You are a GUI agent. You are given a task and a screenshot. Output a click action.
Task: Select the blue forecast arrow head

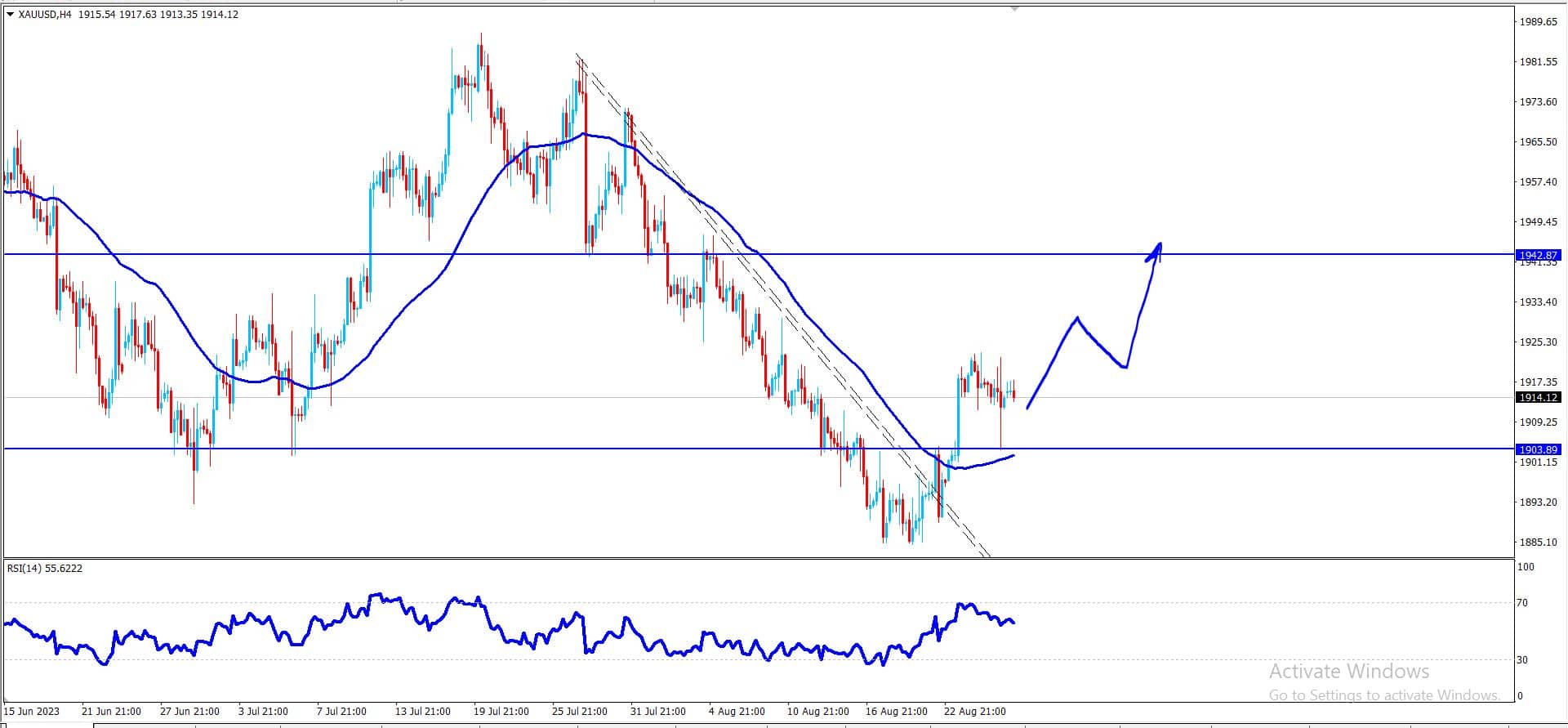[1156, 252]
